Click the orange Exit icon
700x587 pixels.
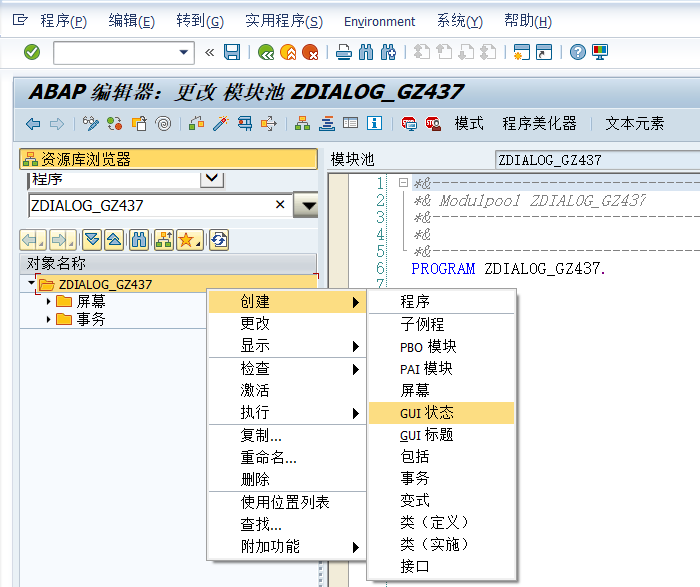288,52
